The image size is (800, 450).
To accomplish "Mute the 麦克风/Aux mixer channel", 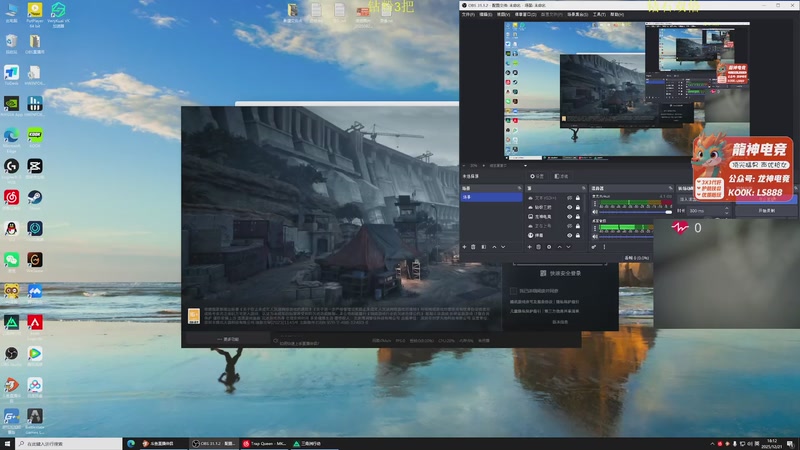I will (595, 212).
